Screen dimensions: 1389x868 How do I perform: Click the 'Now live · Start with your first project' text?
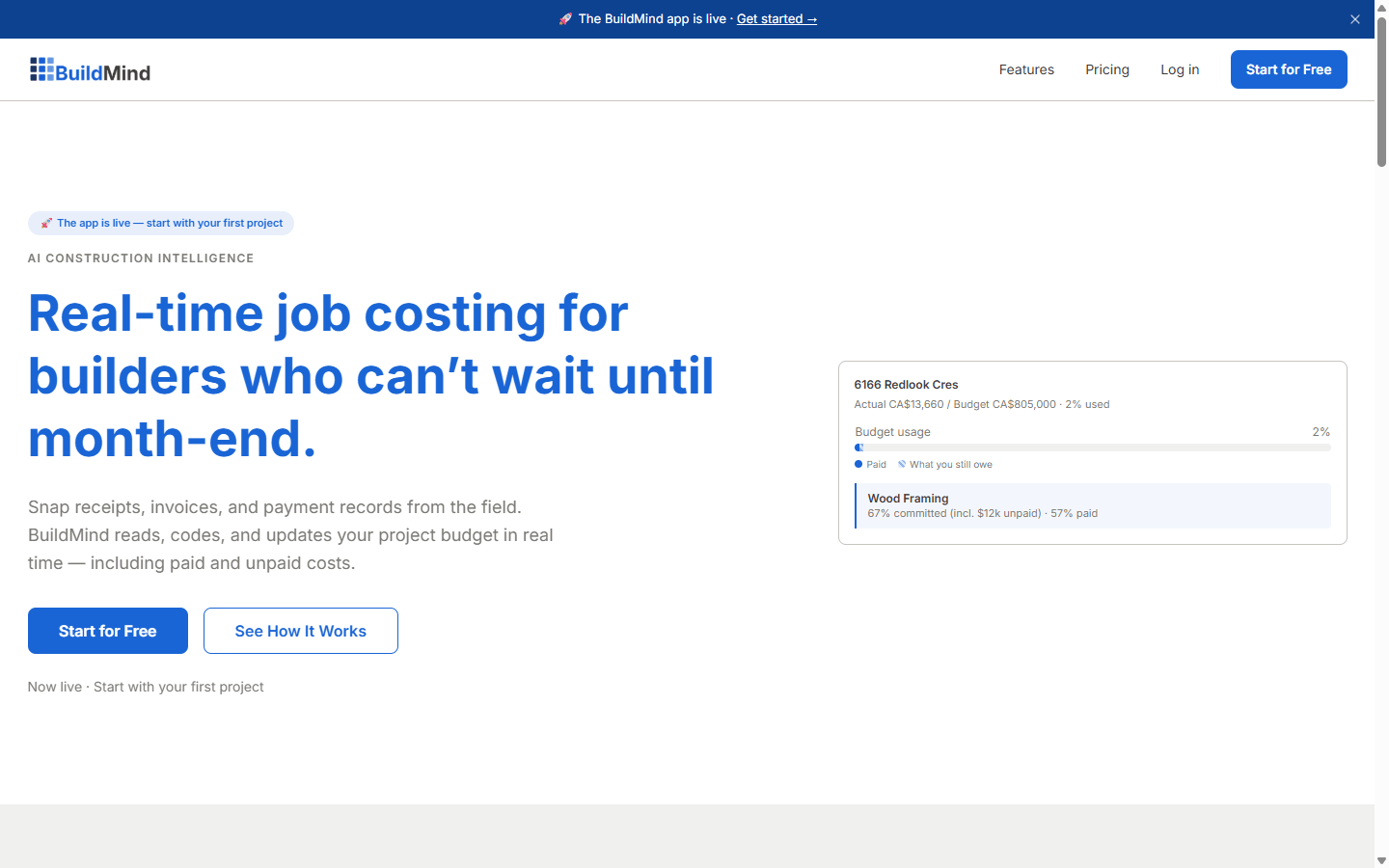tap(146, 687)
